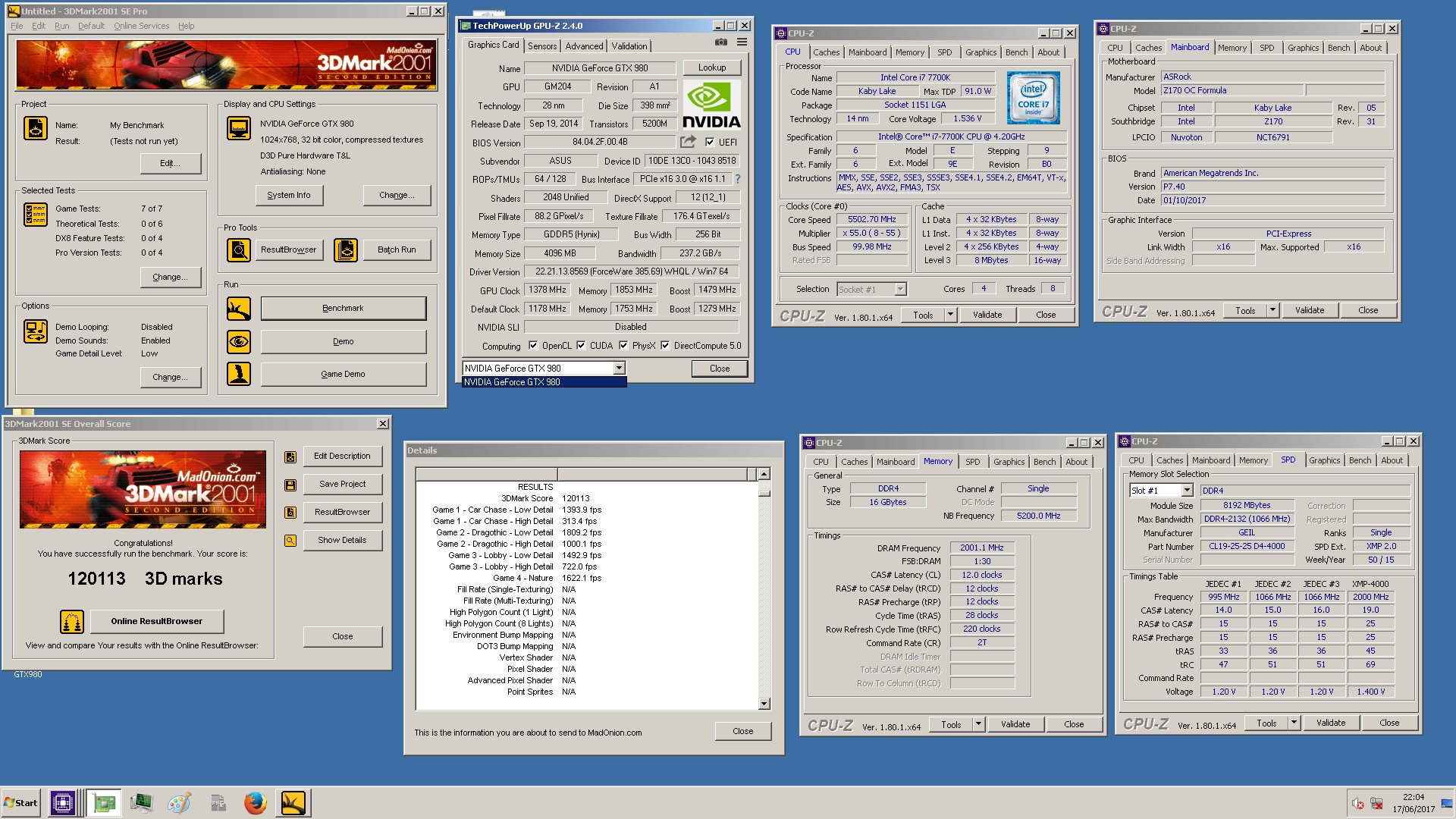1456x819 pixels.
Task: Expand Tools dropdown arrow in CPU-Z CPU window
Action: point(950,315)
